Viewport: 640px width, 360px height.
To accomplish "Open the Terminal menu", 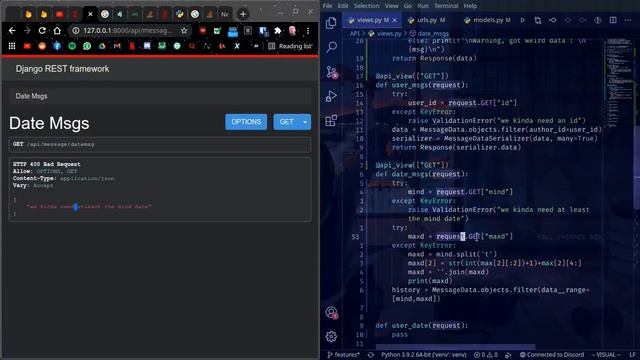I will [446, 6].
